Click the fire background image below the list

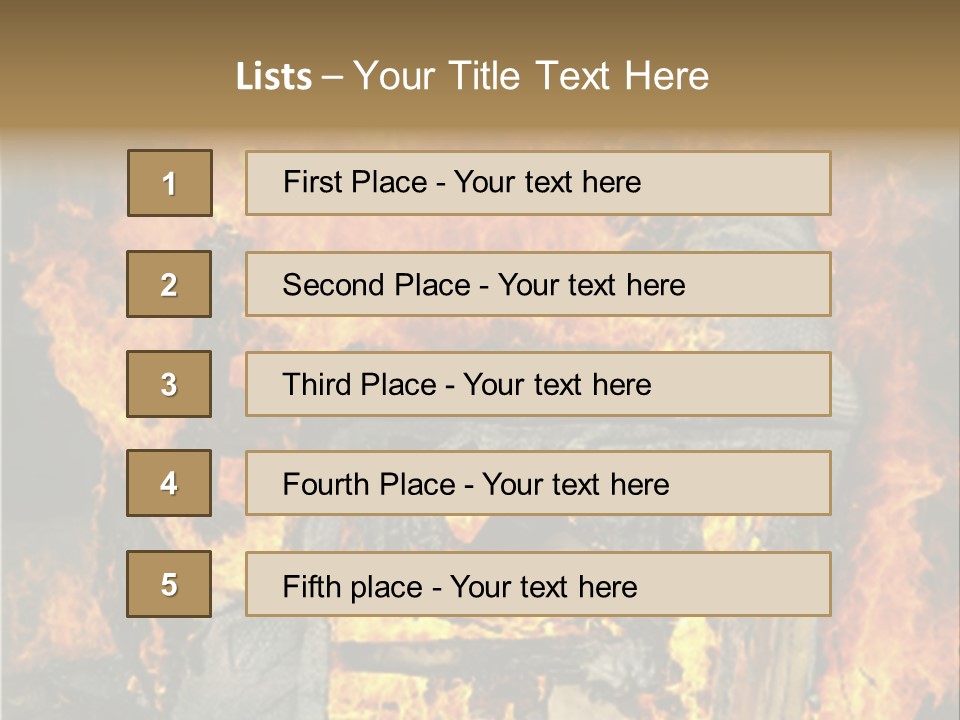(480, 670)
